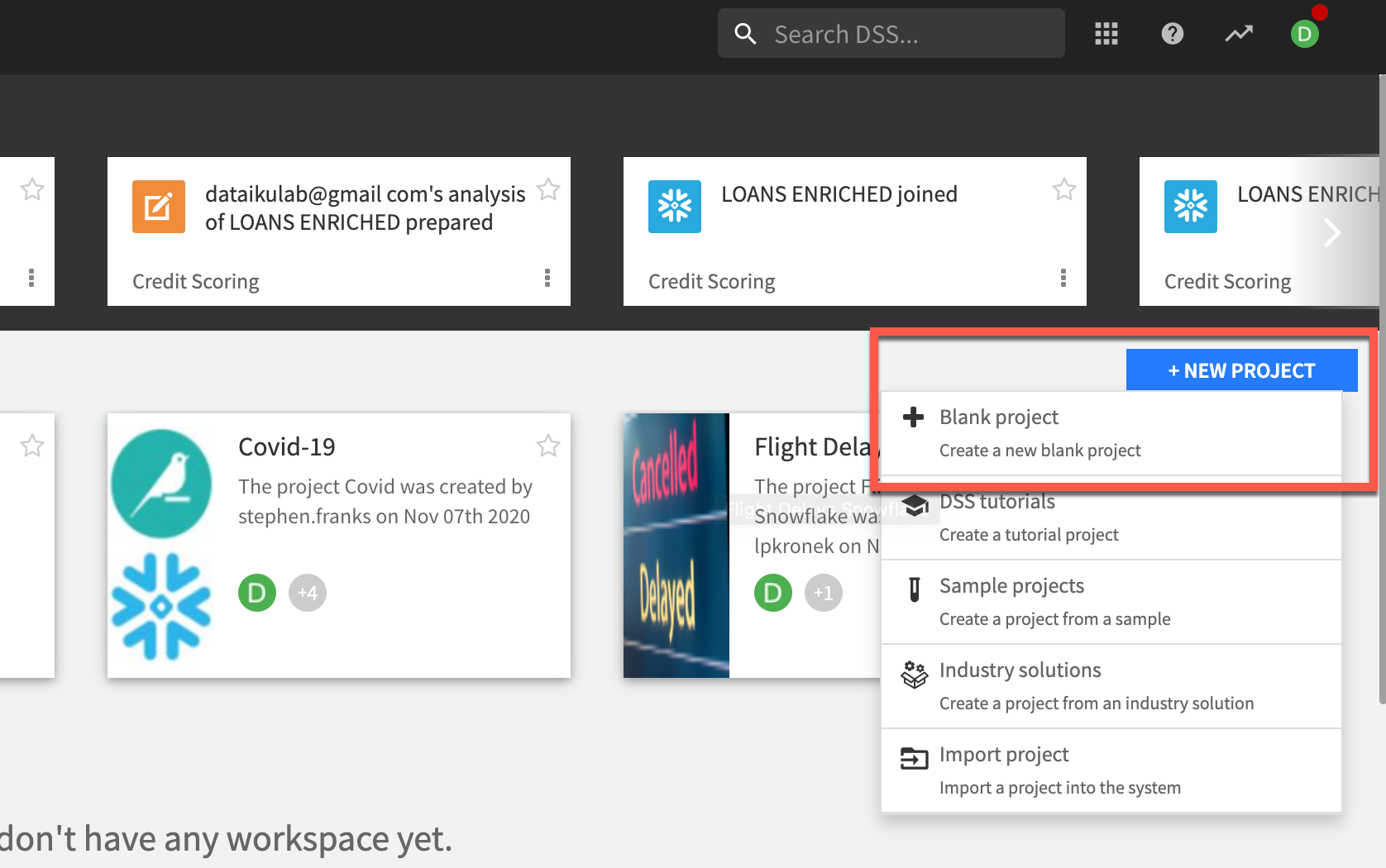
Task: Click the activity trend line icon
Action: (x=1238, y=34)
